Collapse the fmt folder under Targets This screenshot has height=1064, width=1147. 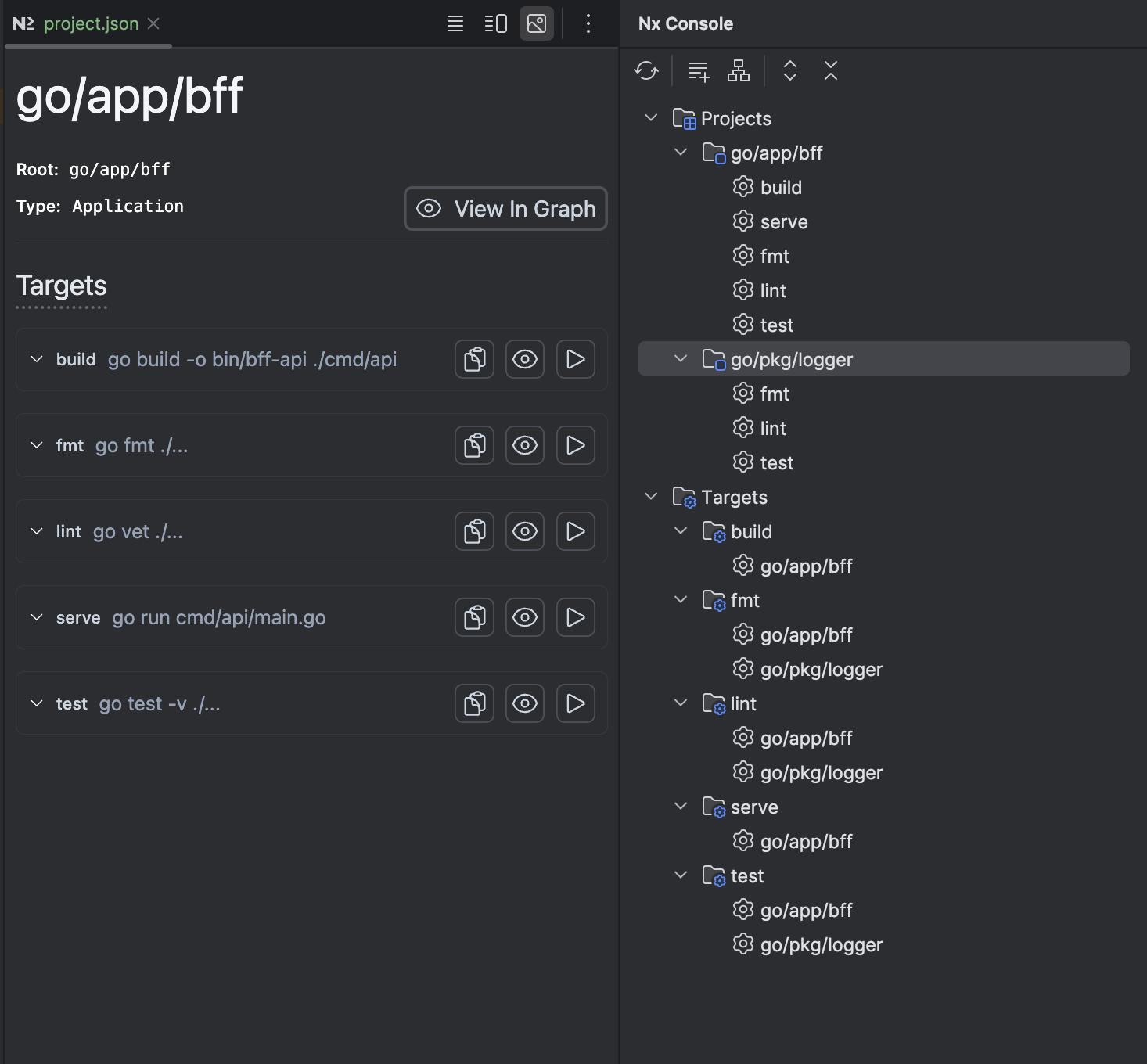pyautogui.click(x=681, y=600)
